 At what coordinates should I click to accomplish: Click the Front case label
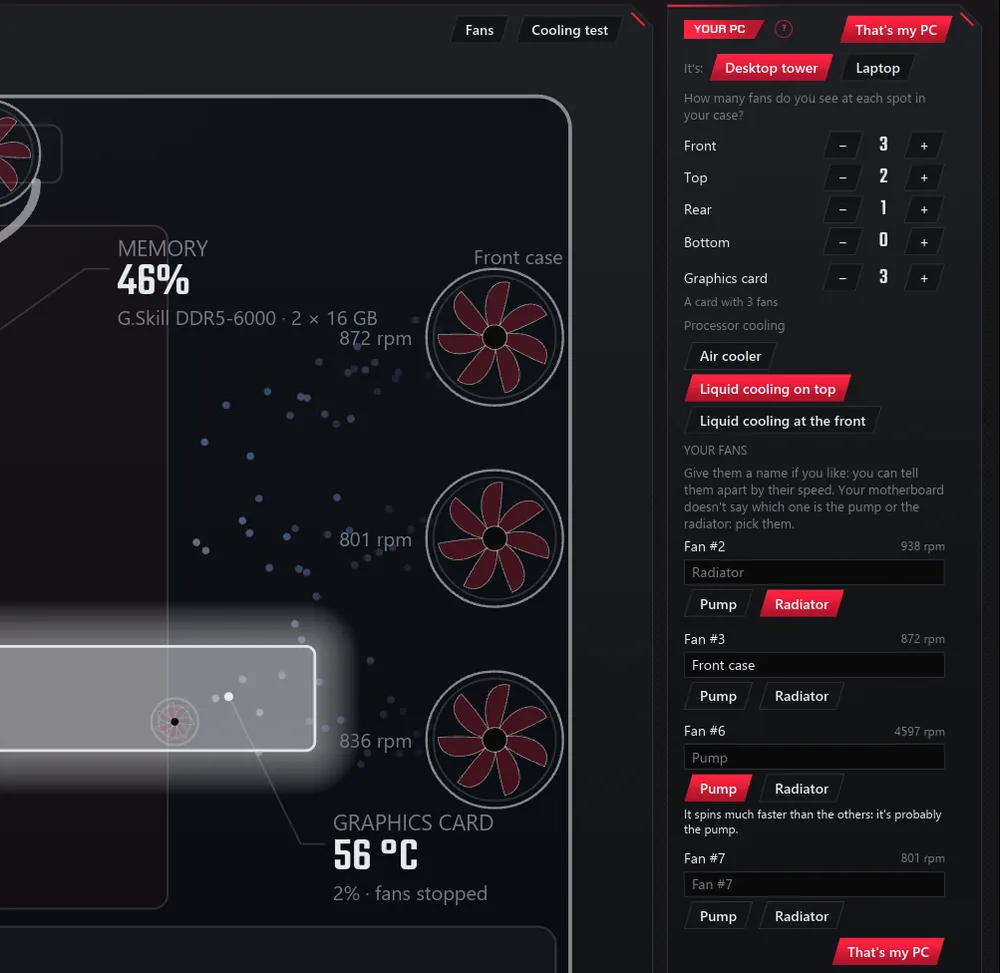click(518, 258)
